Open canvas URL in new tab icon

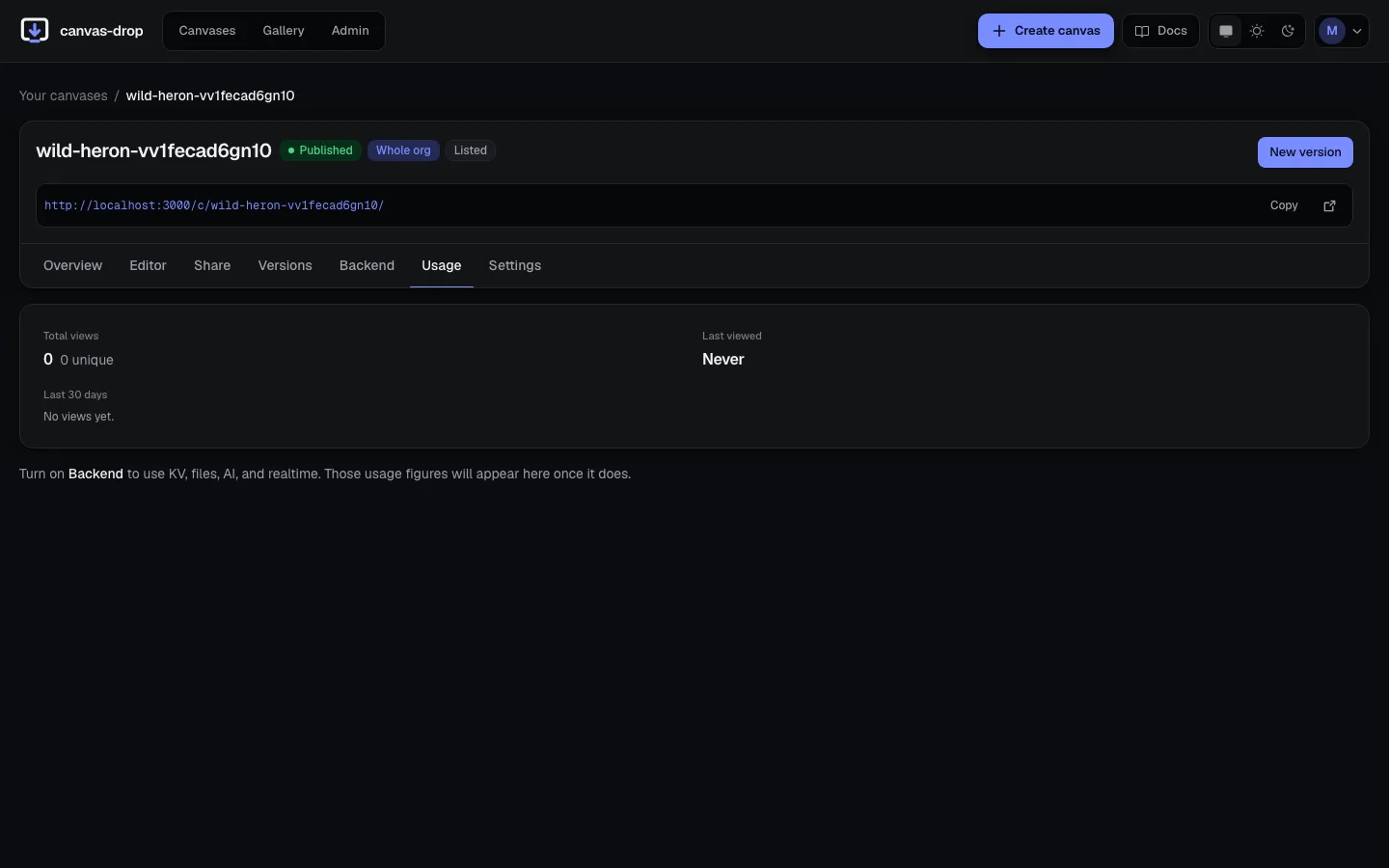[1329, 205]
